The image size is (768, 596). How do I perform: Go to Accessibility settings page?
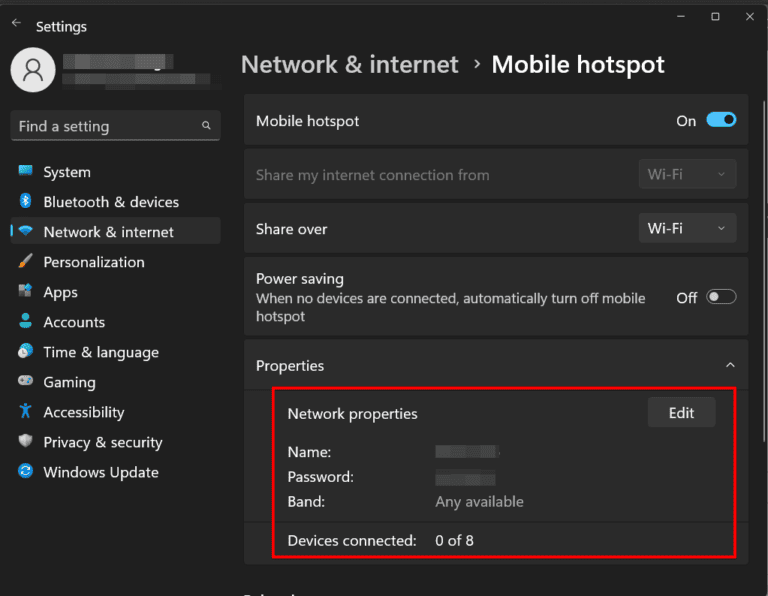click(84, 412)
